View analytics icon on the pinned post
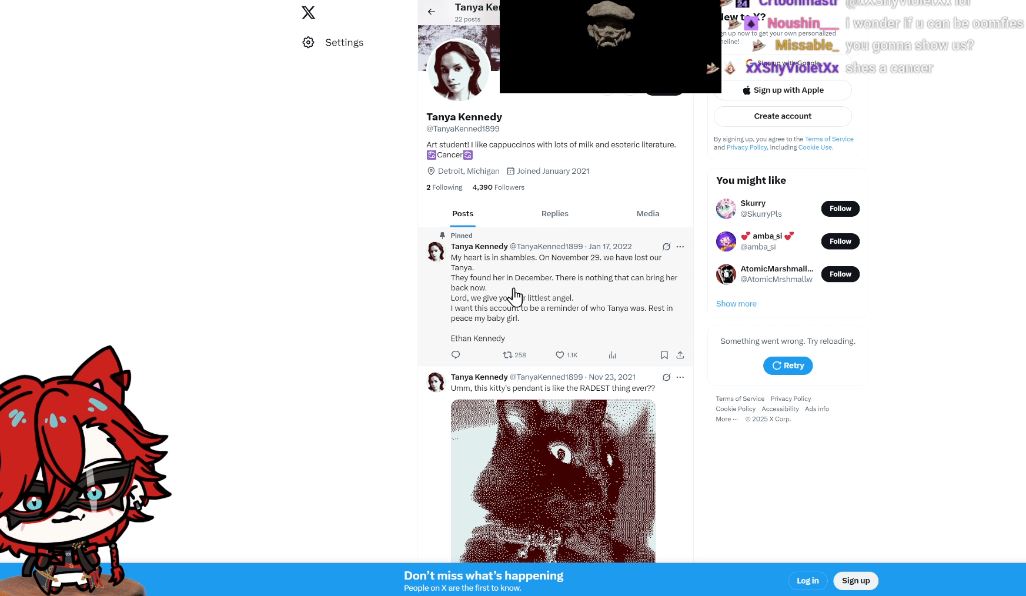The image size is (1026, 596). click(x=612, y=355)
